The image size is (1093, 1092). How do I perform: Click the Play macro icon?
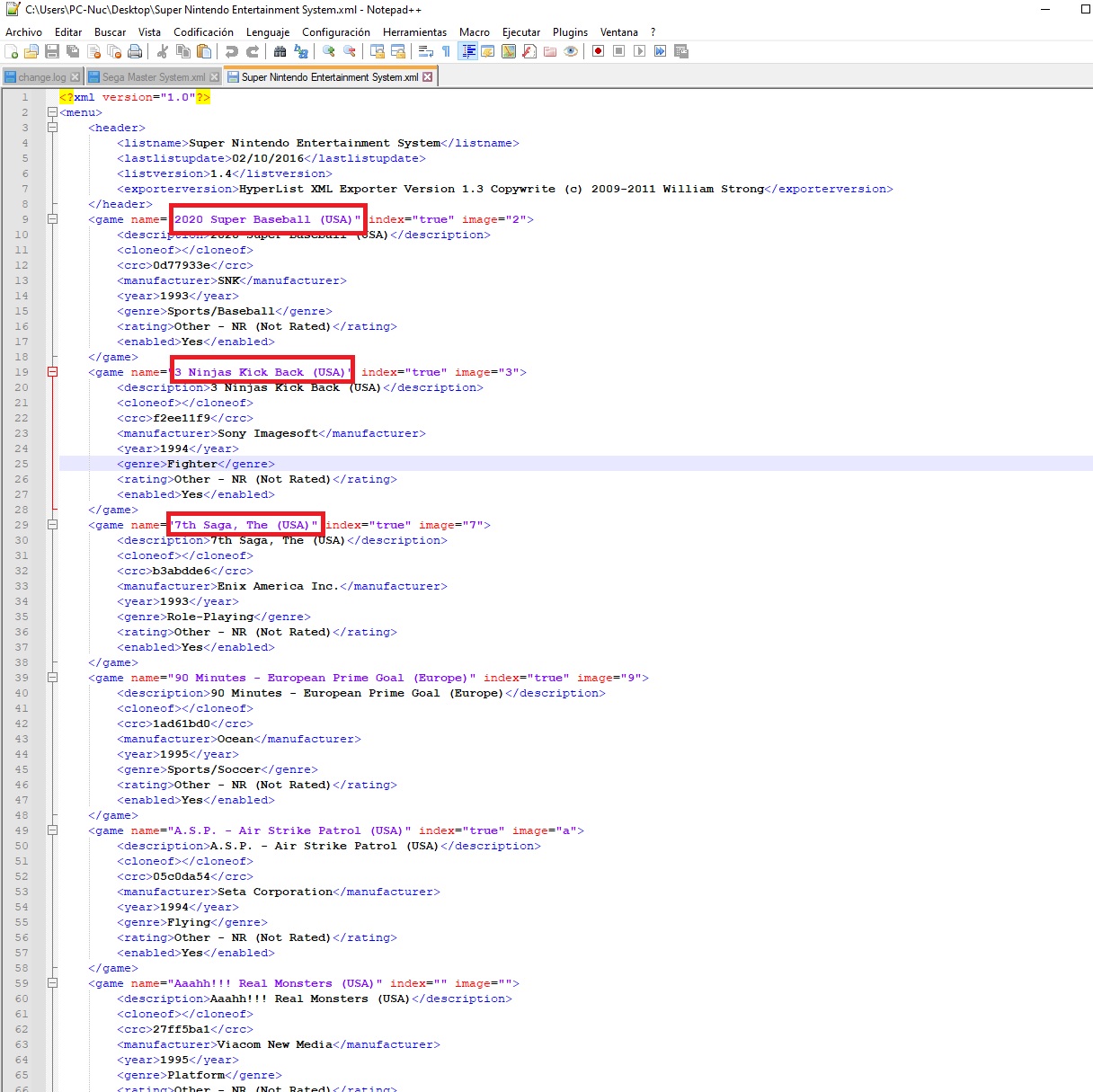639,51
